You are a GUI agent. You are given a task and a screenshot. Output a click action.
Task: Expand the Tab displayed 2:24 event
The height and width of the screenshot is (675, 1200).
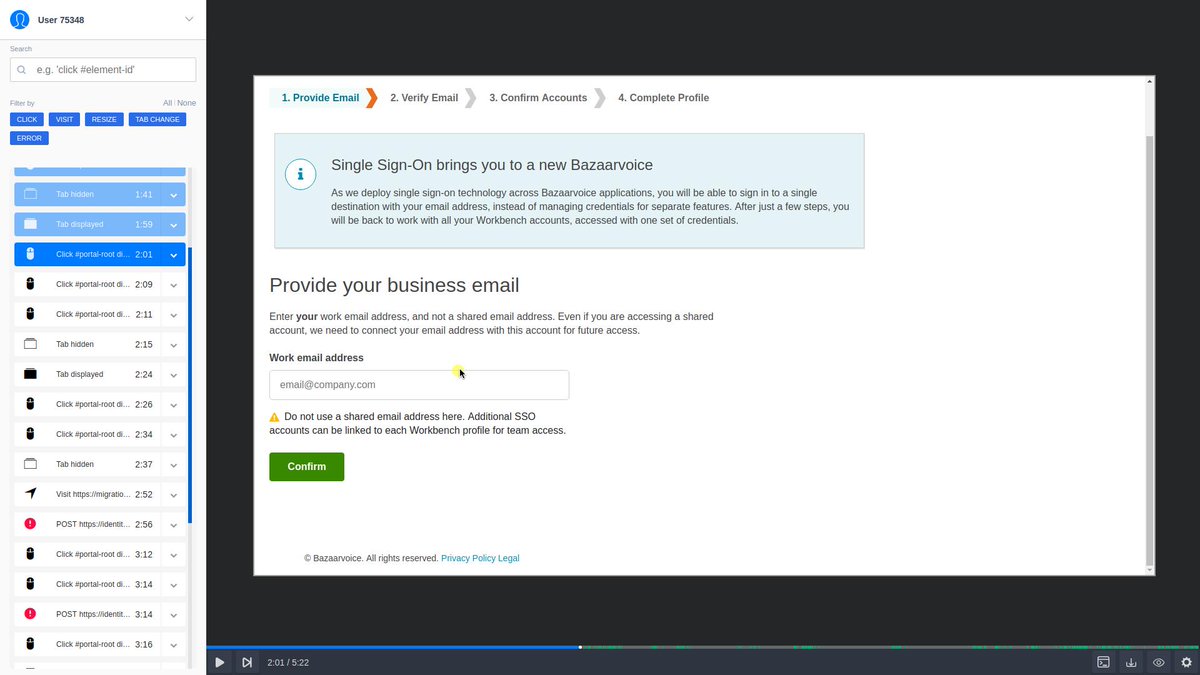[x=174, y=375]
